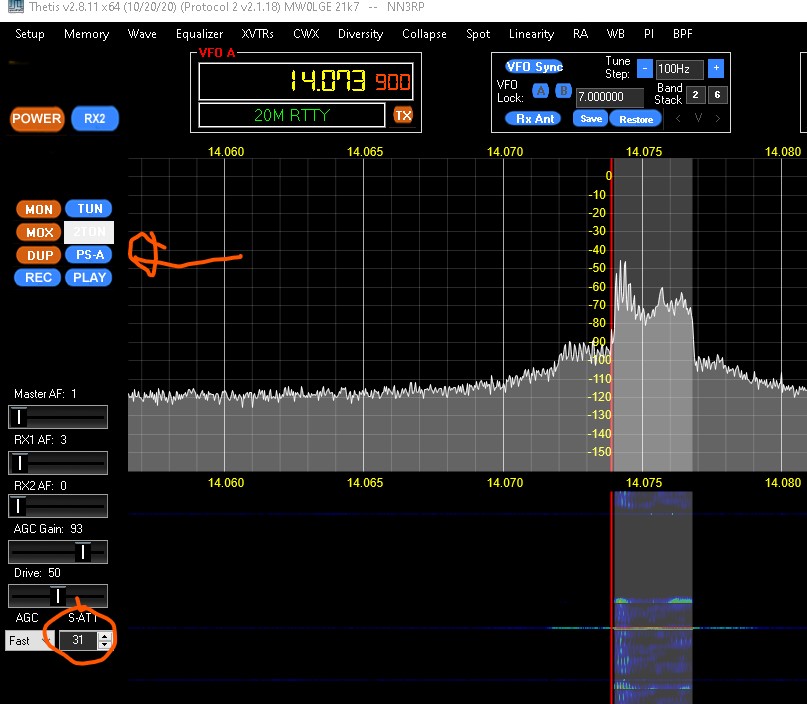807x704 pixels.
Task: Open the Spot menu
Action: [x=478, y=34]
